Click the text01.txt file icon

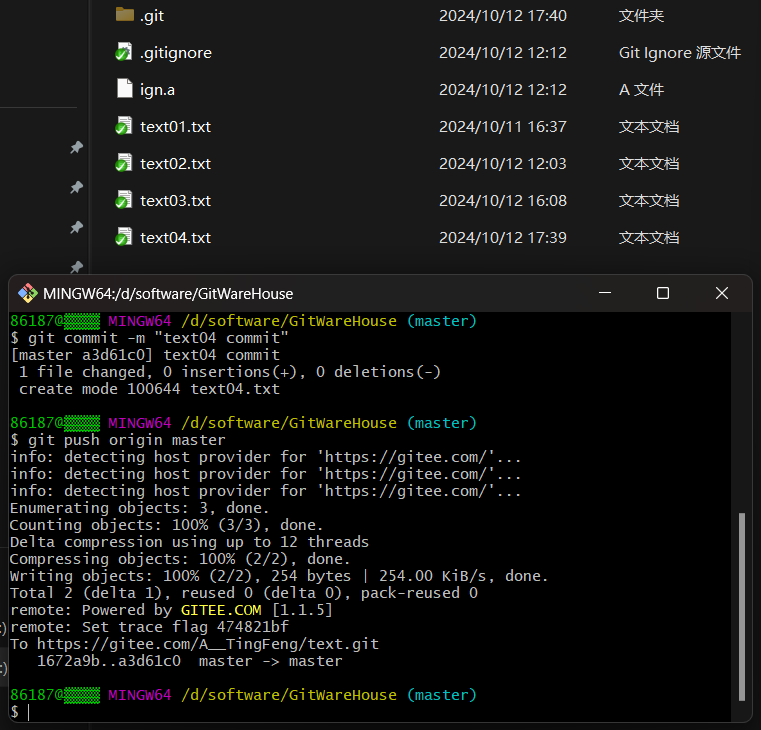(124, 126)
